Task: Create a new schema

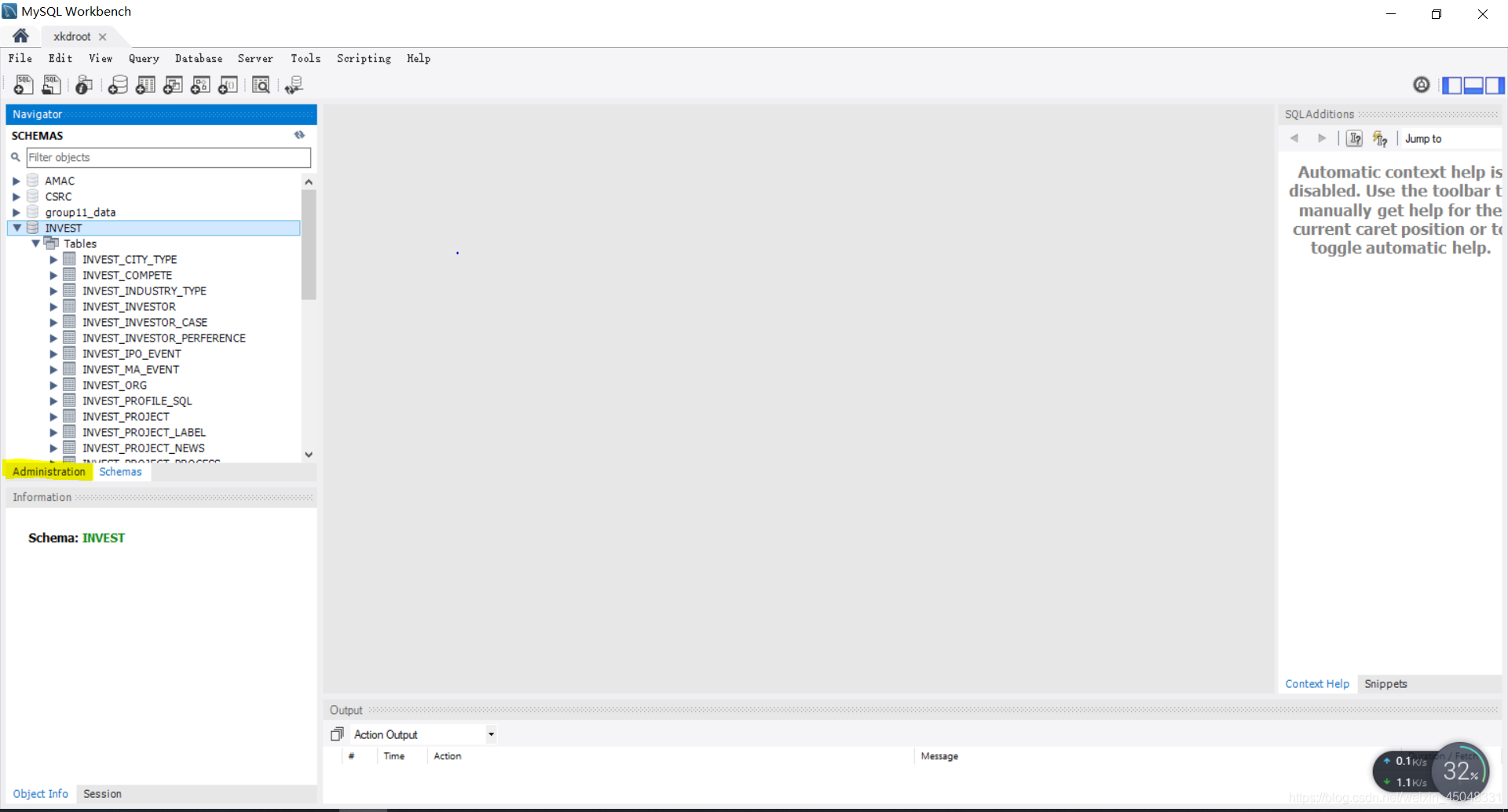Action: [118, 85]
